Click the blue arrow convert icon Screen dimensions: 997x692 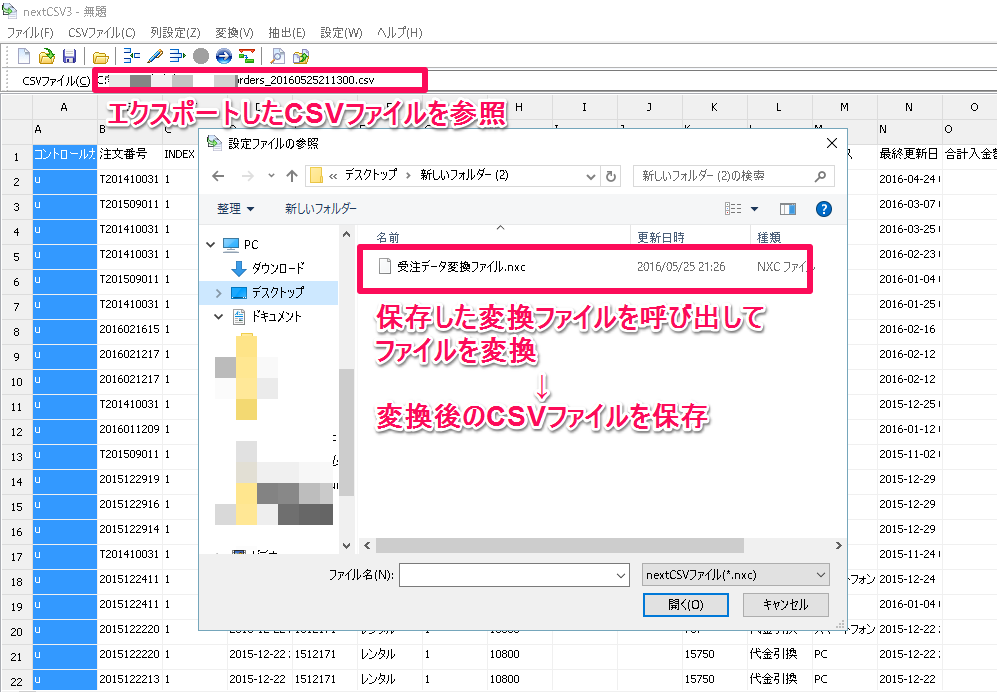(x=223, y=56)
